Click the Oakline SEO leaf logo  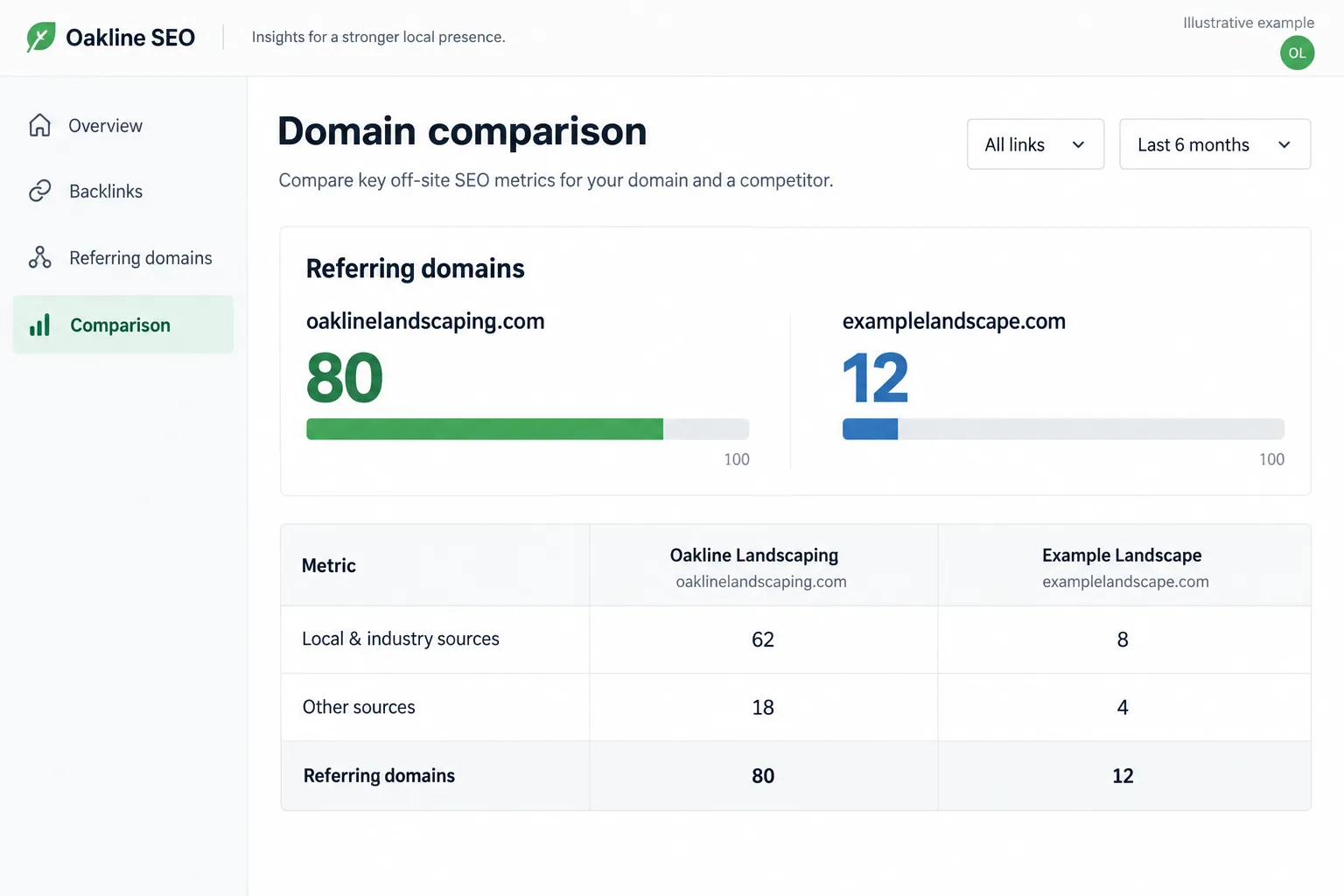(41, 38)
